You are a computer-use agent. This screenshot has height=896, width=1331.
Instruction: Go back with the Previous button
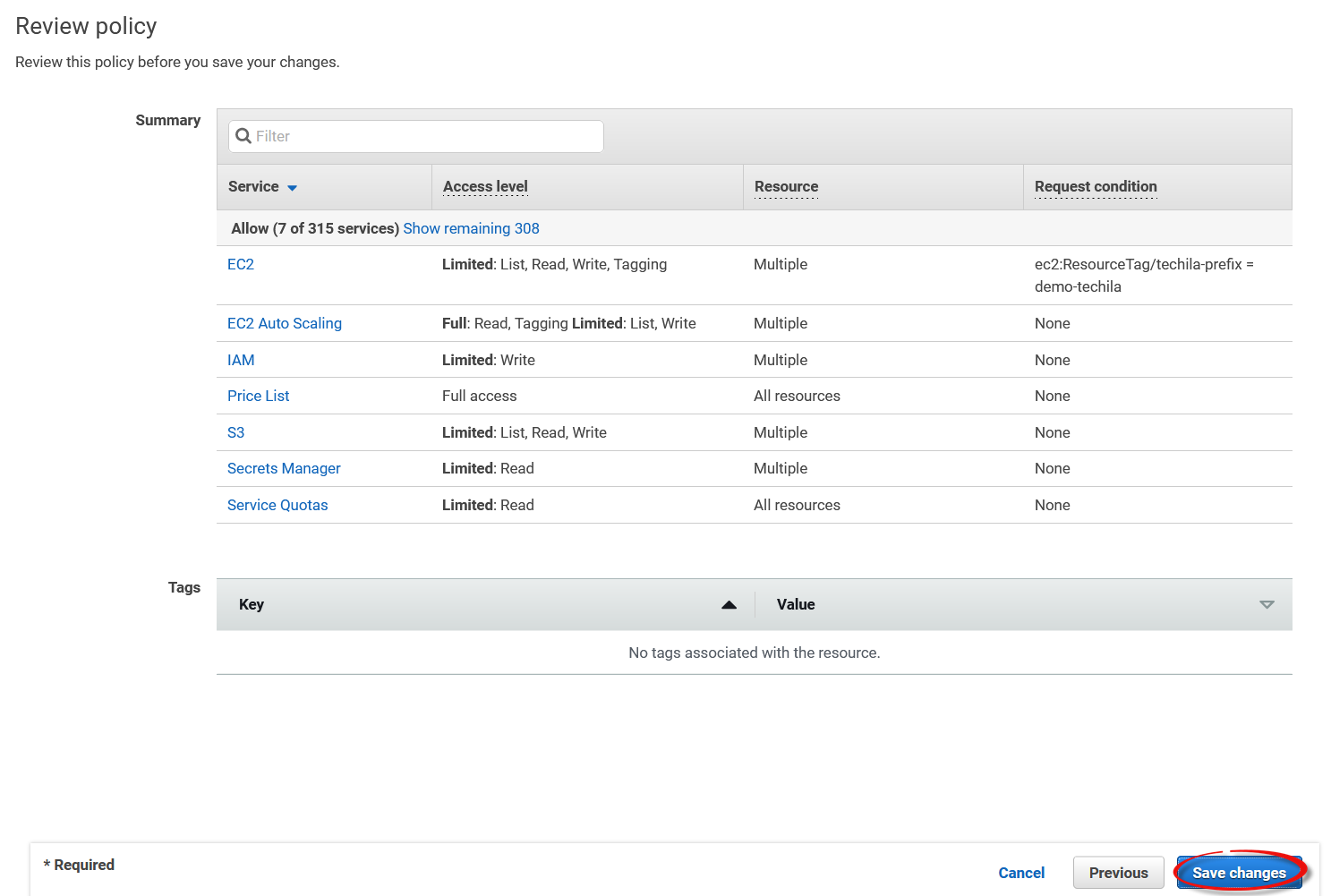1118,873
